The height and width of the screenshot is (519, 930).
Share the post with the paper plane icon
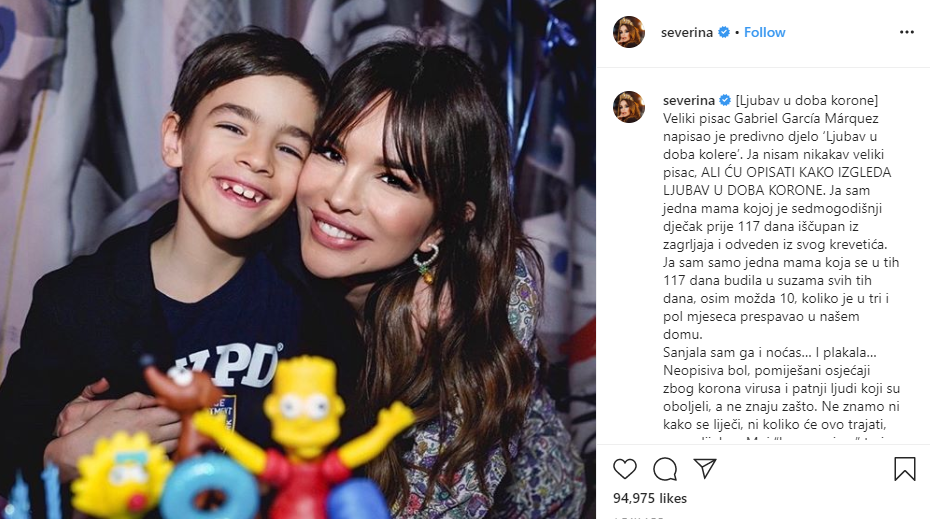[x=705, y=468]
